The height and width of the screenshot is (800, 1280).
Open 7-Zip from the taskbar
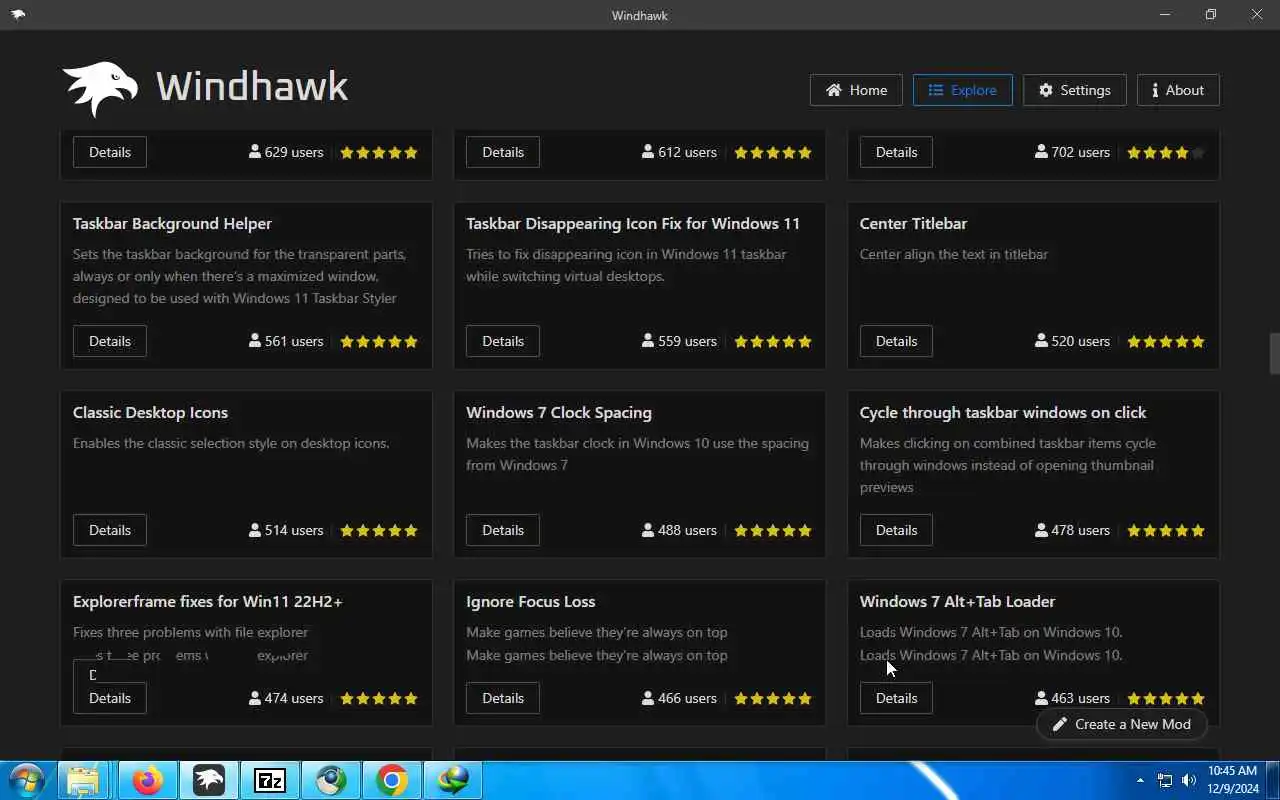tap(270, 780)
